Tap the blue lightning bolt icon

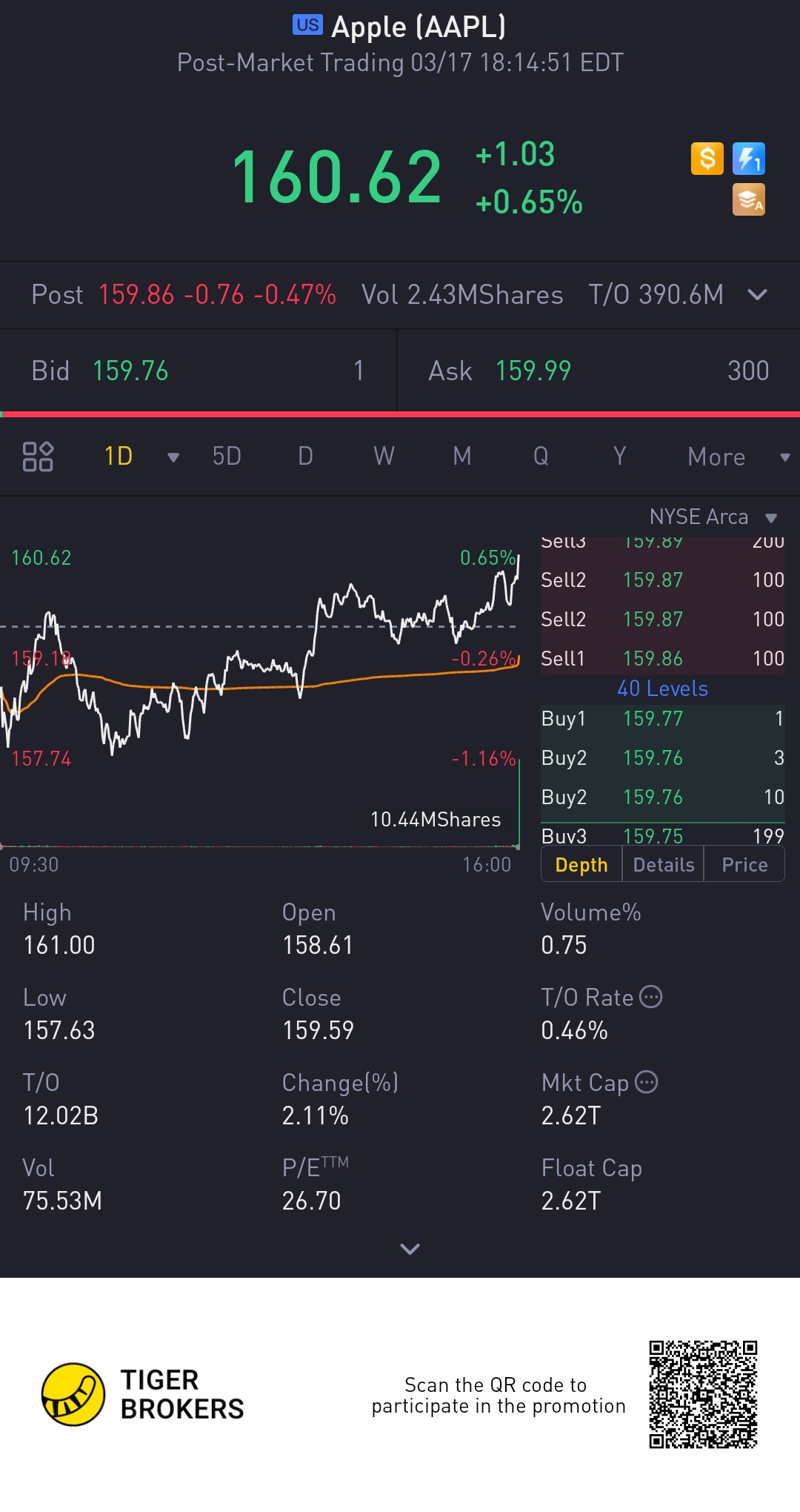748,159
